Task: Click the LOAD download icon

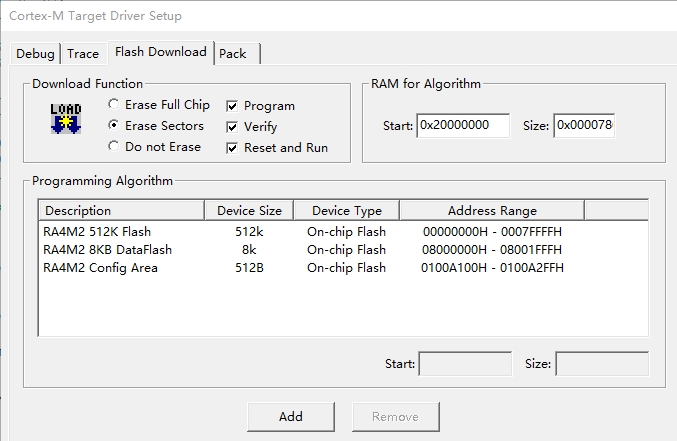Action: tap(66, 118)
